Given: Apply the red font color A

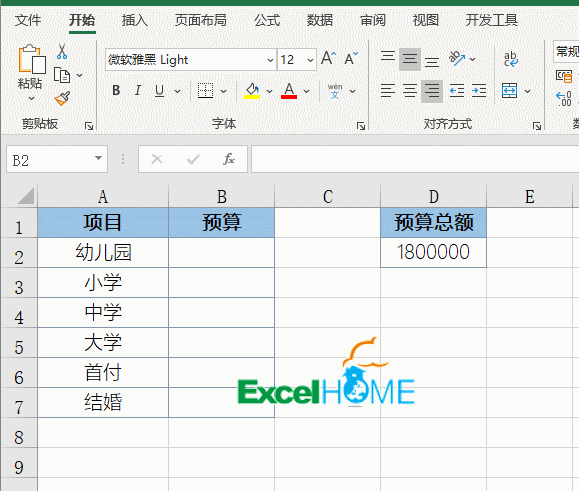Looking at the screenshot, I should [289, 91].
